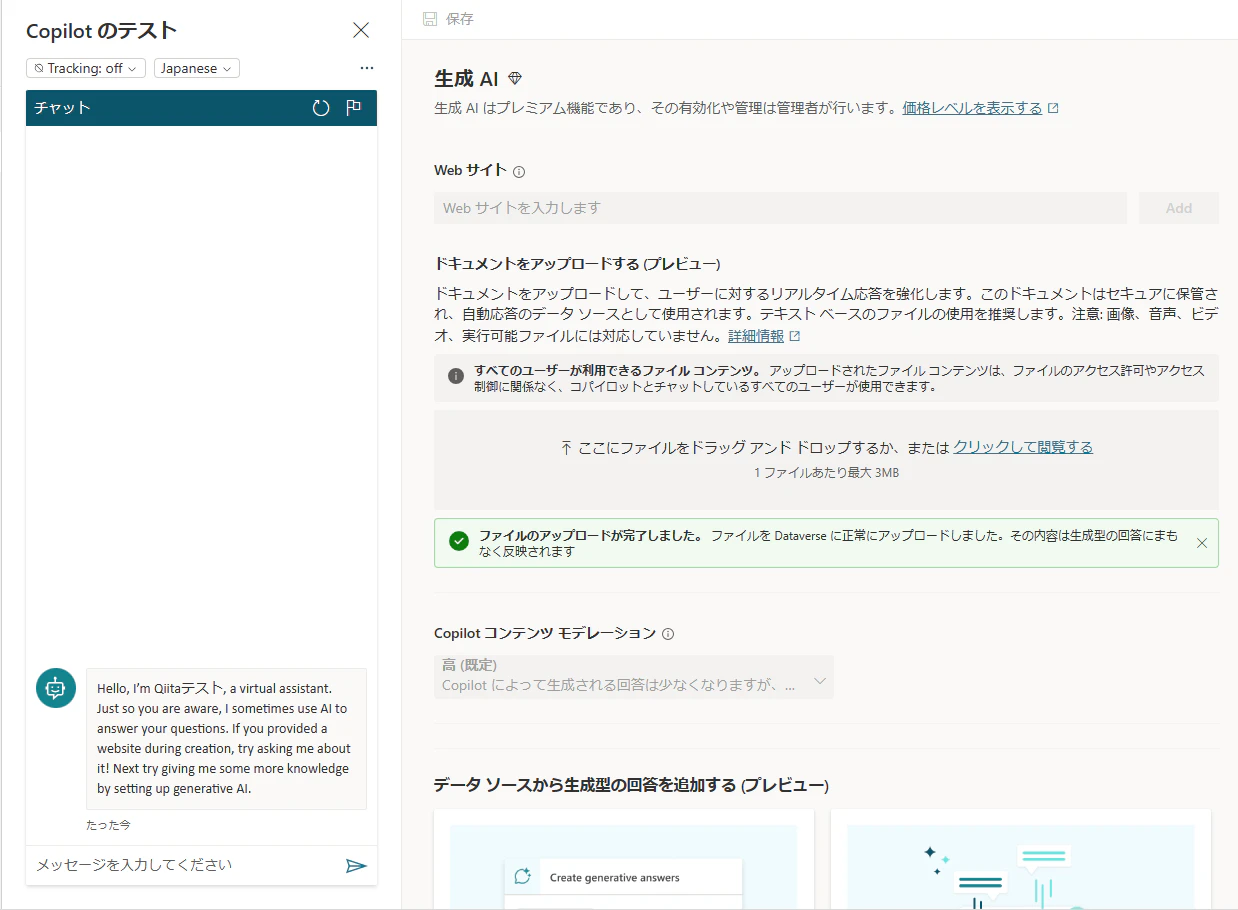This screenshot has height=910, width=1238.
Task: Open the 高 (既定) moderation dropdown
Action: pos(634,677)
